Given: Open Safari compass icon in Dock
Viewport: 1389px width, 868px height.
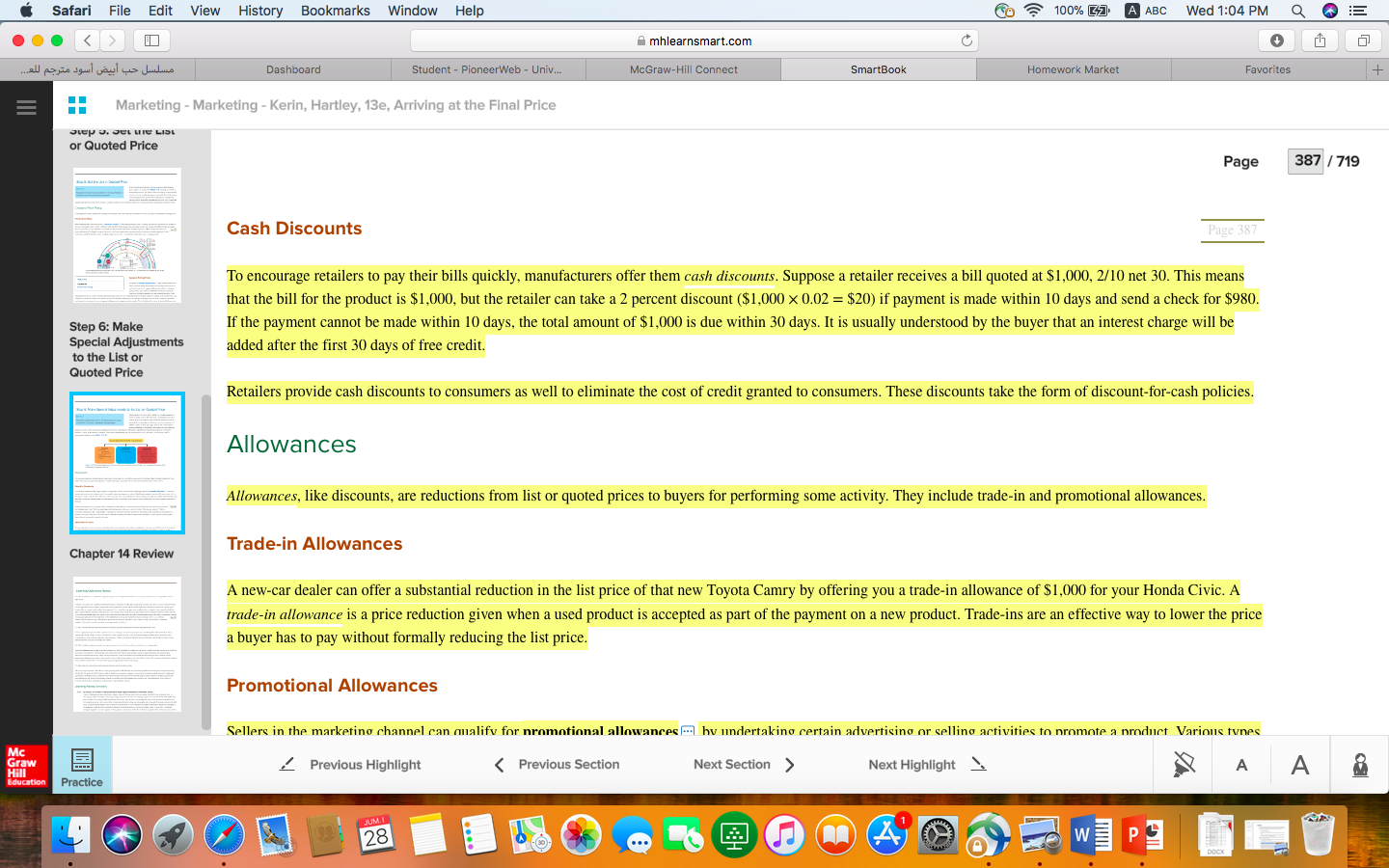Looking at the screenshot, I should pos(224,835).
